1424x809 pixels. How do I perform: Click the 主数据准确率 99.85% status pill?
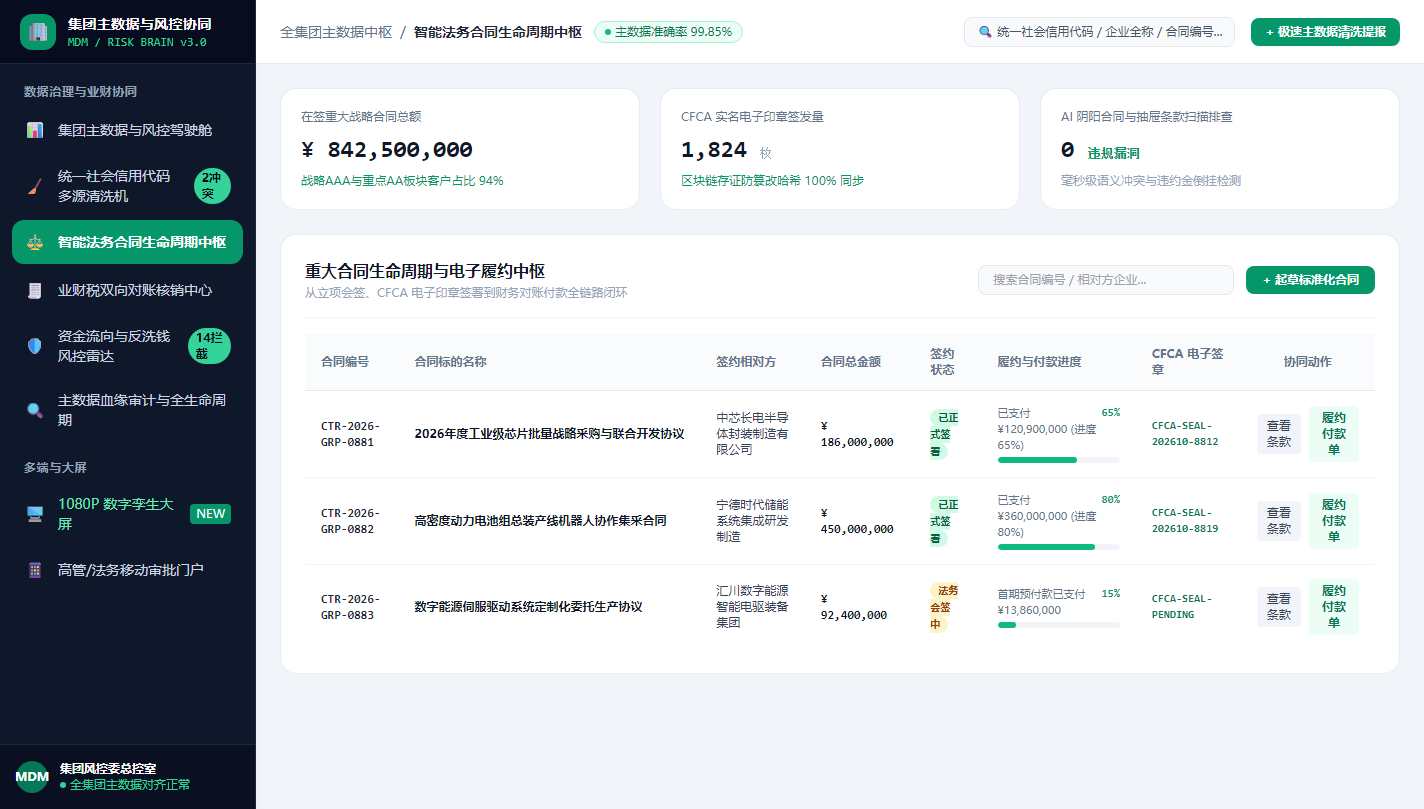pyautogui.click(x=668, y=32)
